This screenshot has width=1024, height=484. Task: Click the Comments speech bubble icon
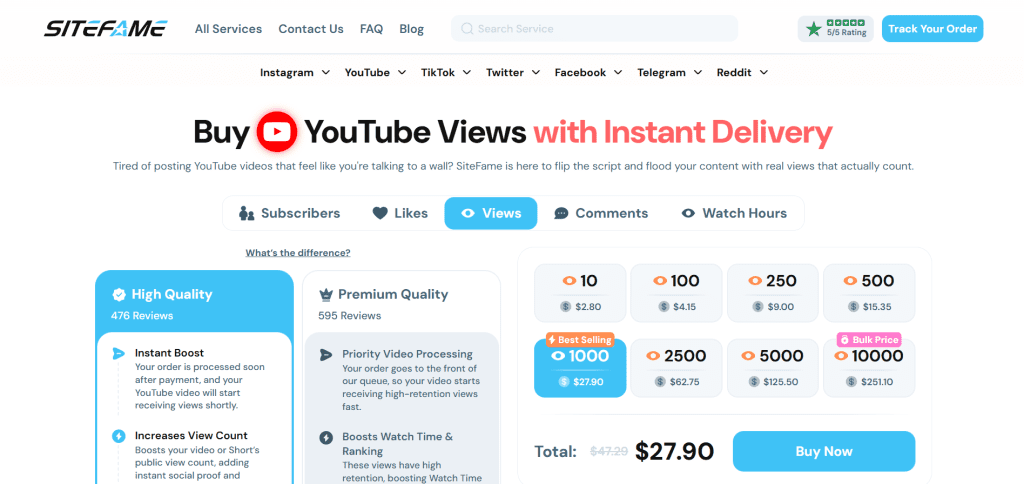561,214
